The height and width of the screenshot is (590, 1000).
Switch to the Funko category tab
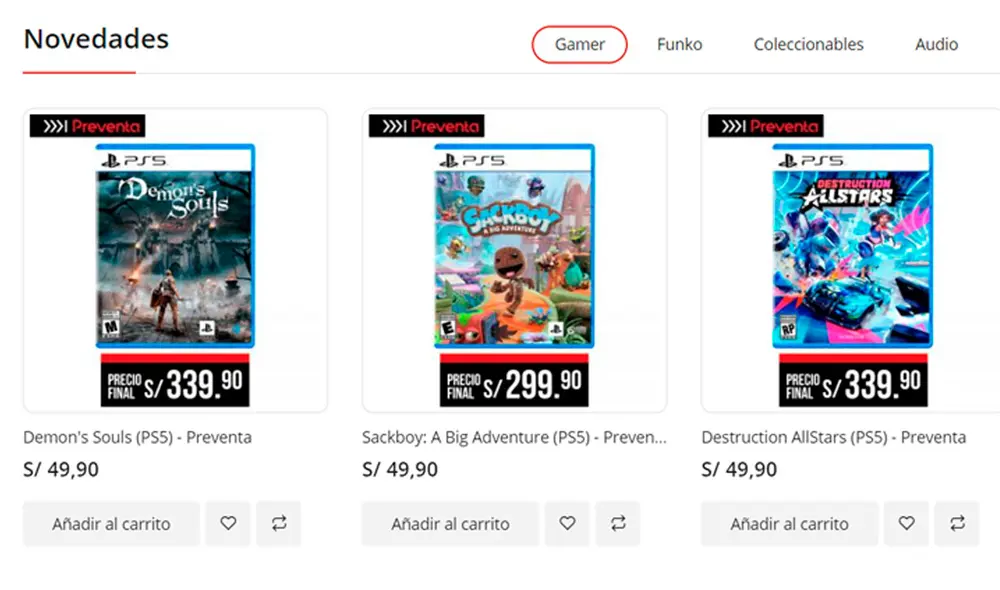tap(679, 44)
